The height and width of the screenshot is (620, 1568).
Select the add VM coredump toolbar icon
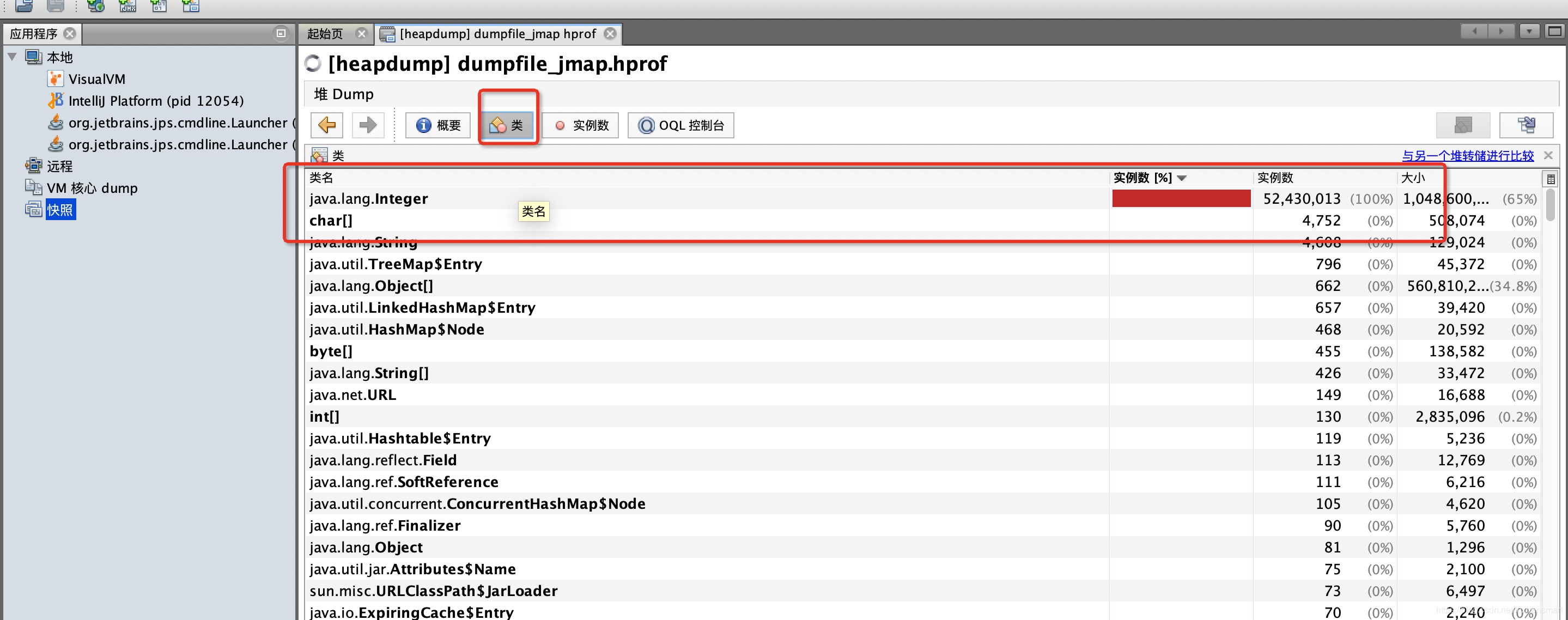tap(159, 6)
